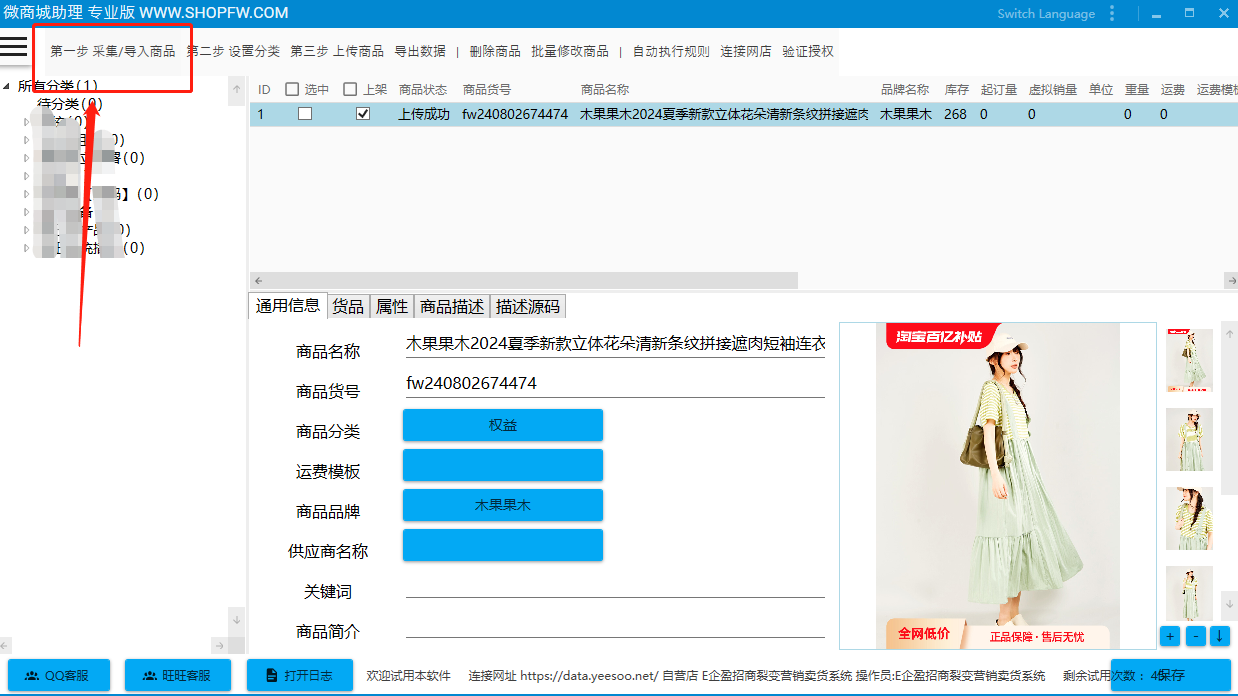Screen dimensions: 1238x696
Task: Toggle the 选中 header checkbox
Action: 292,90
